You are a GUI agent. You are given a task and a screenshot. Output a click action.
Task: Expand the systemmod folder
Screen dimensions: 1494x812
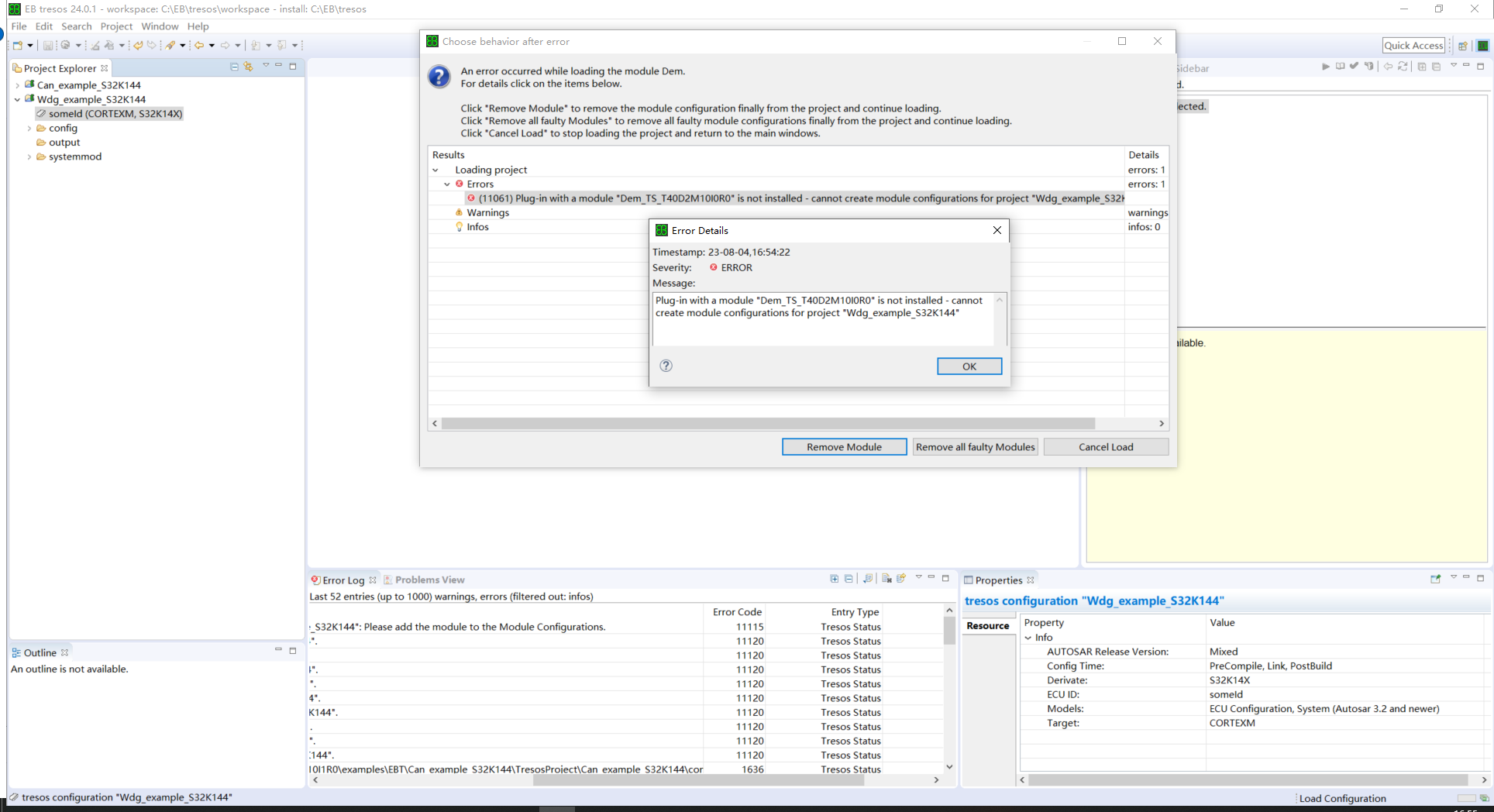click(x=29, y=157)
